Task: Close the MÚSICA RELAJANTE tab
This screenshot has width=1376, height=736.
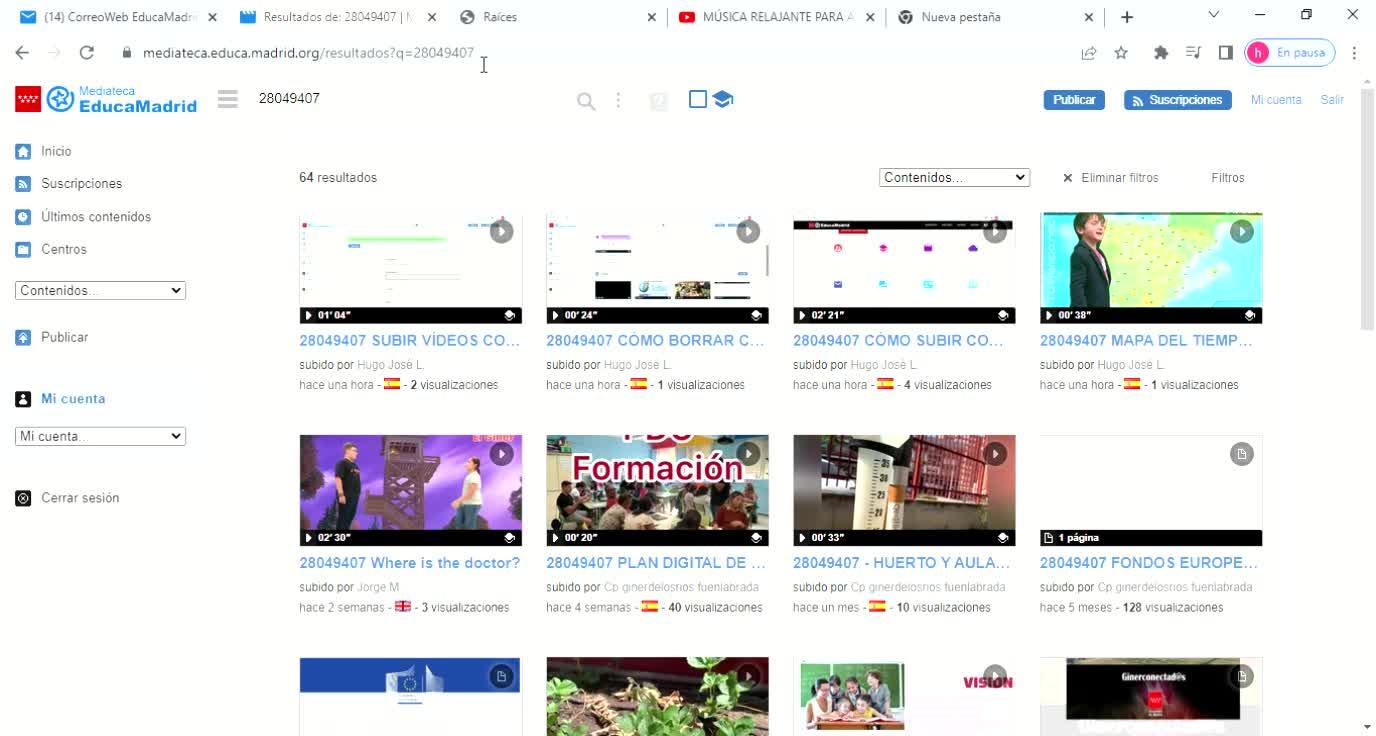Action: (x=870, y=17)
